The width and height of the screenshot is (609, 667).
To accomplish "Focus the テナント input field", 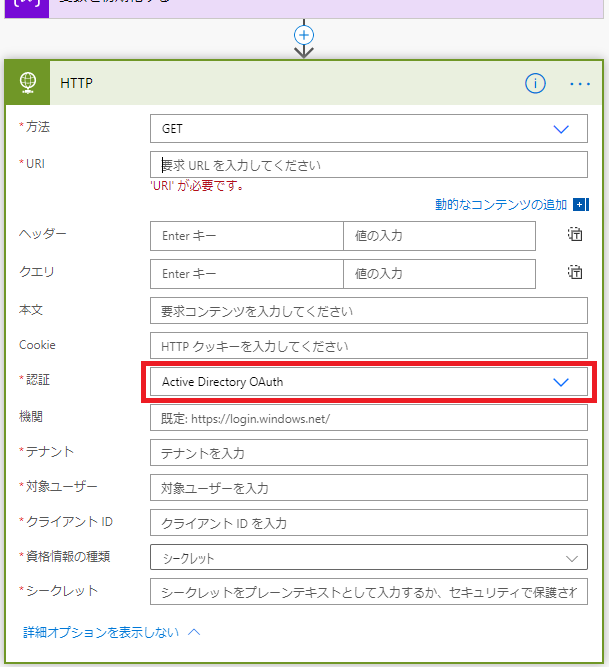I will click(369, 453).
